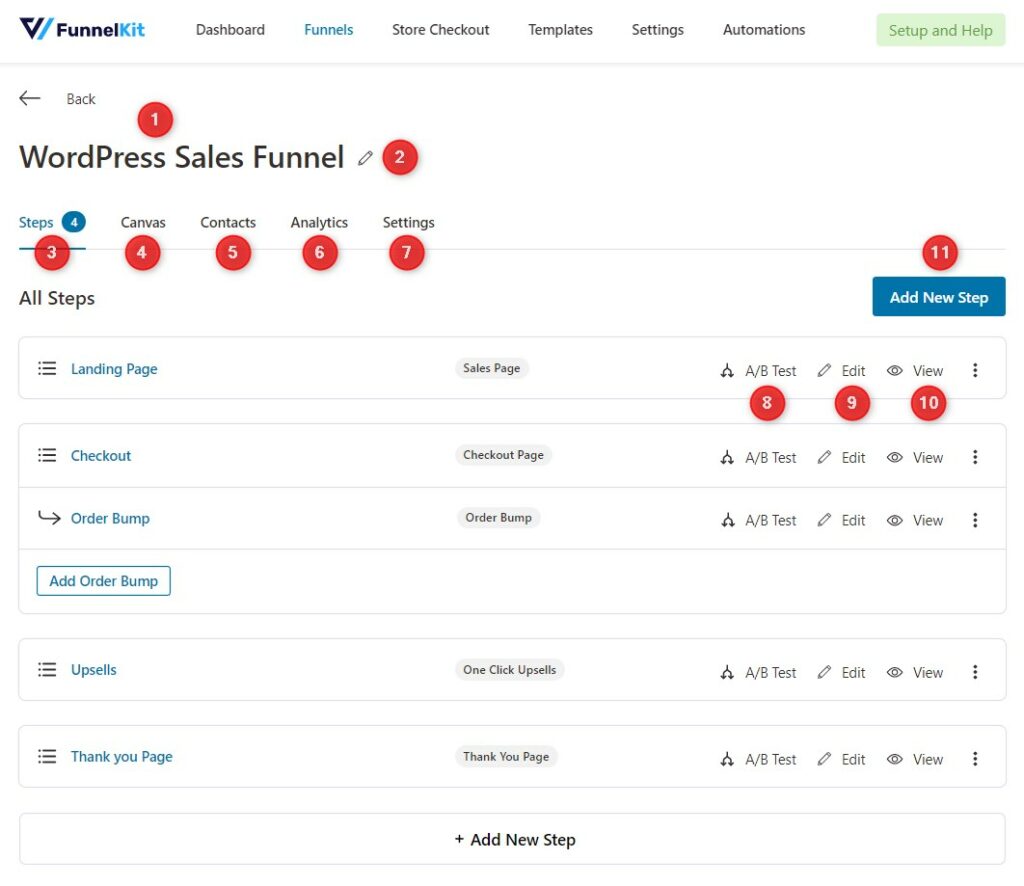The image size is (1024, 886).
Task: Click the FunnelKit logo
Action: pyautogui.click(x=82, y=29)
